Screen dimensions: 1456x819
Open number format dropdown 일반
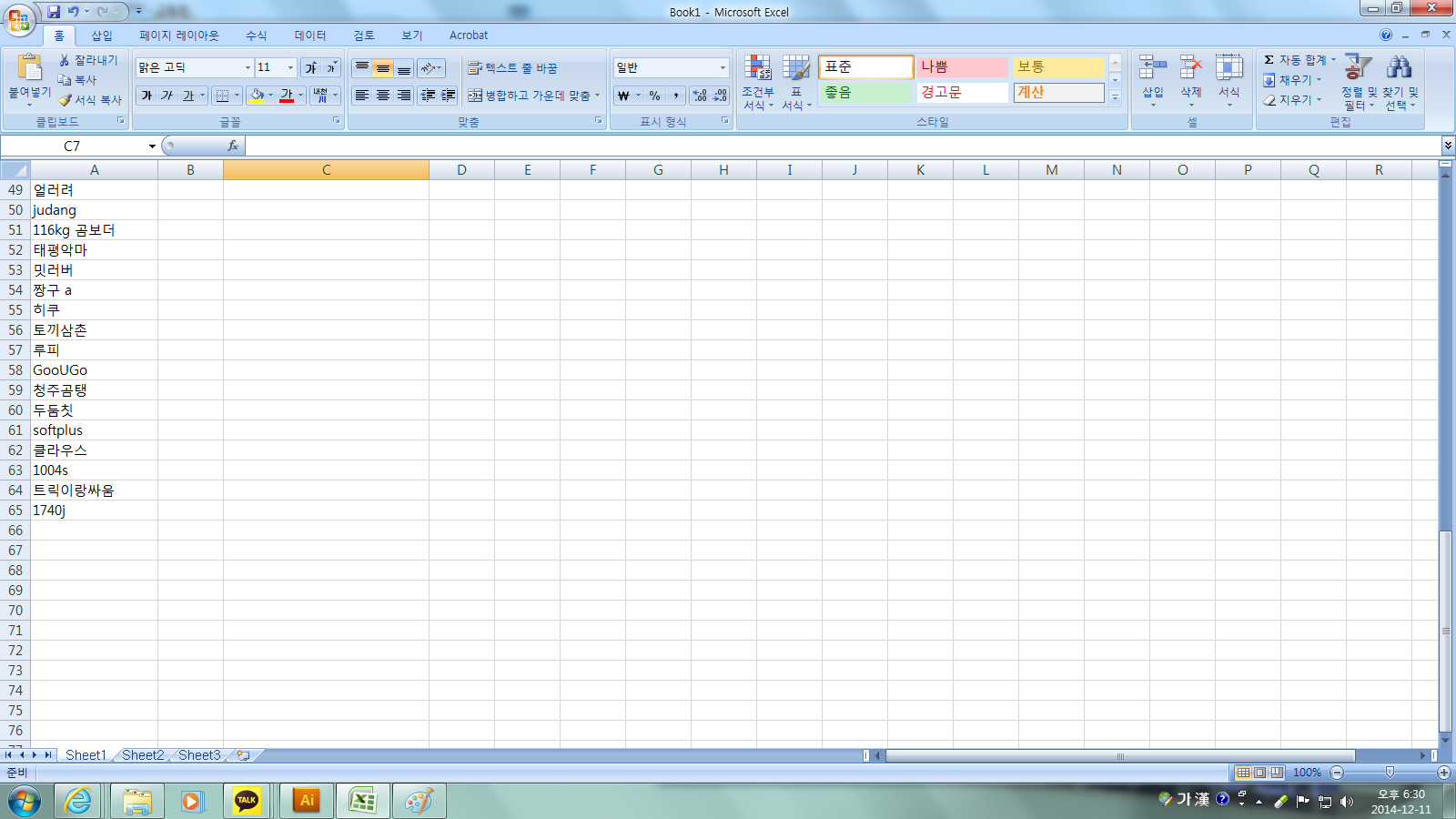pos(723,68)
